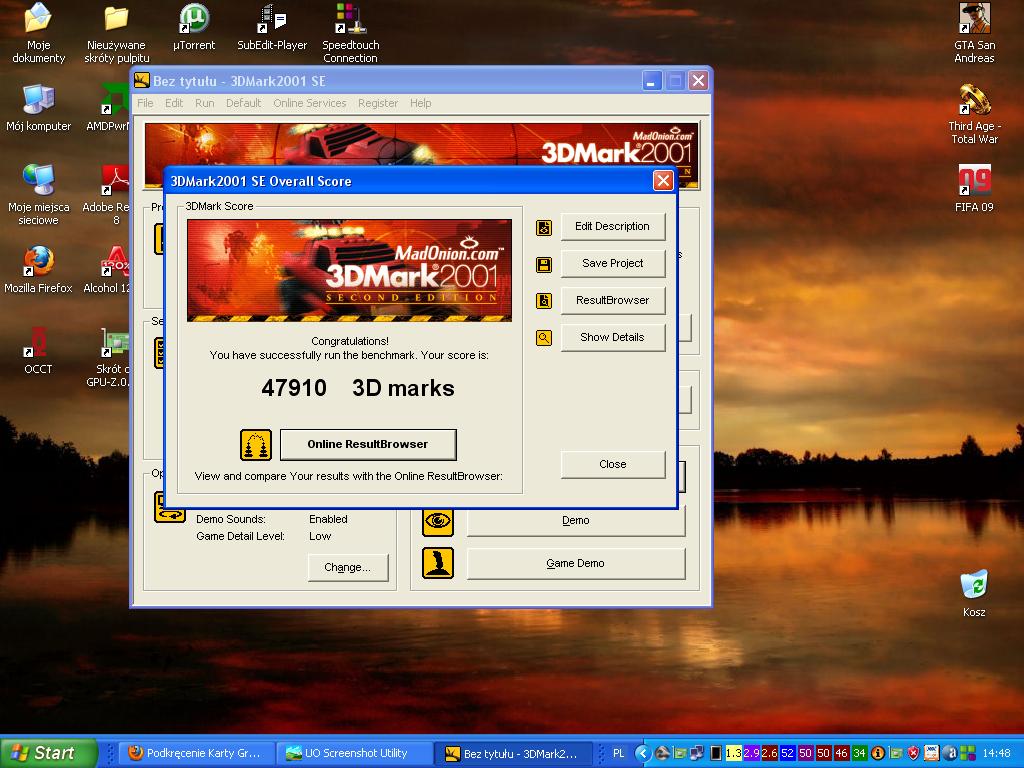Click the Save Project button

click(x=613, y=263)
